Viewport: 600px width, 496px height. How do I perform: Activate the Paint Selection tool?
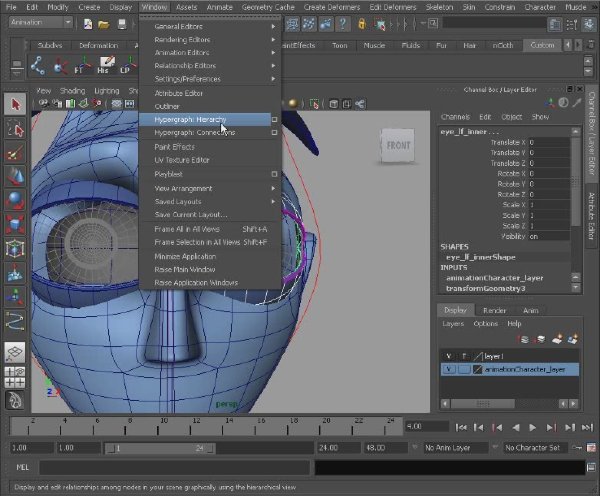click(15, 153)
